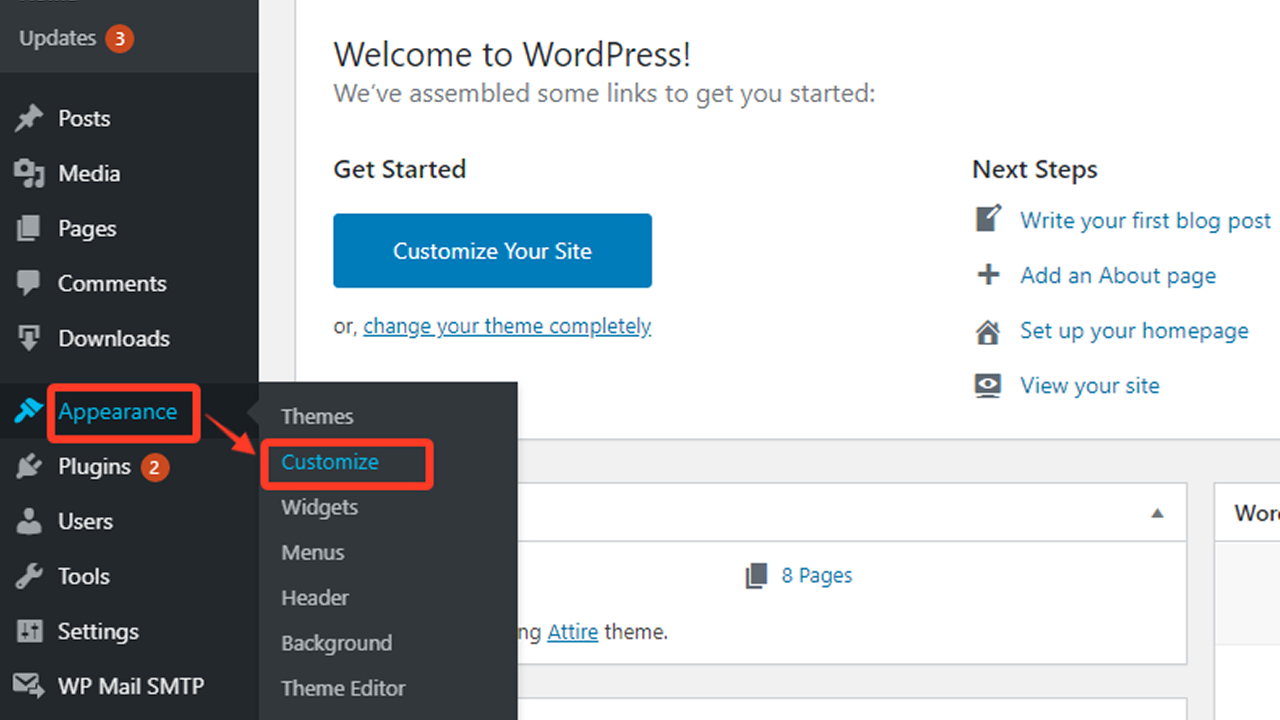Click the pages icon next to 8 Pages
The width and height of the screenshot is (1280, 720).
[757, 575]
